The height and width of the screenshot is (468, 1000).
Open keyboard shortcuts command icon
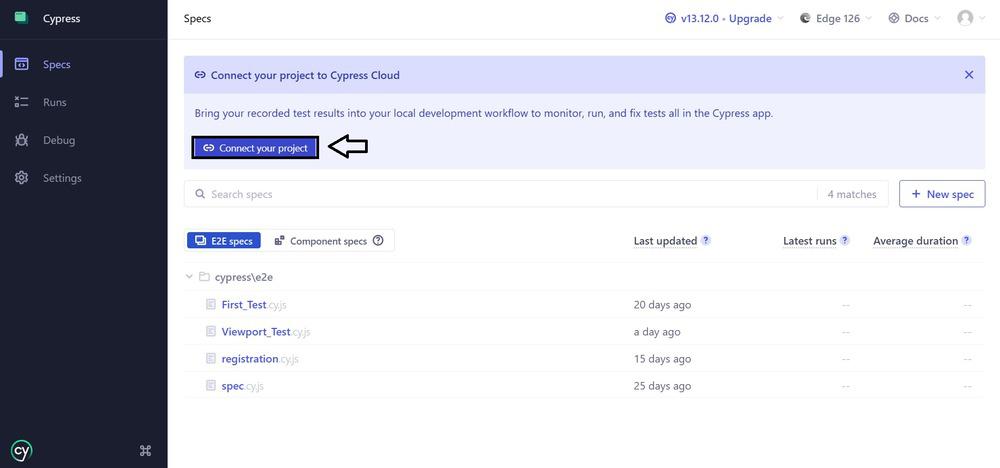click(145, 451)
